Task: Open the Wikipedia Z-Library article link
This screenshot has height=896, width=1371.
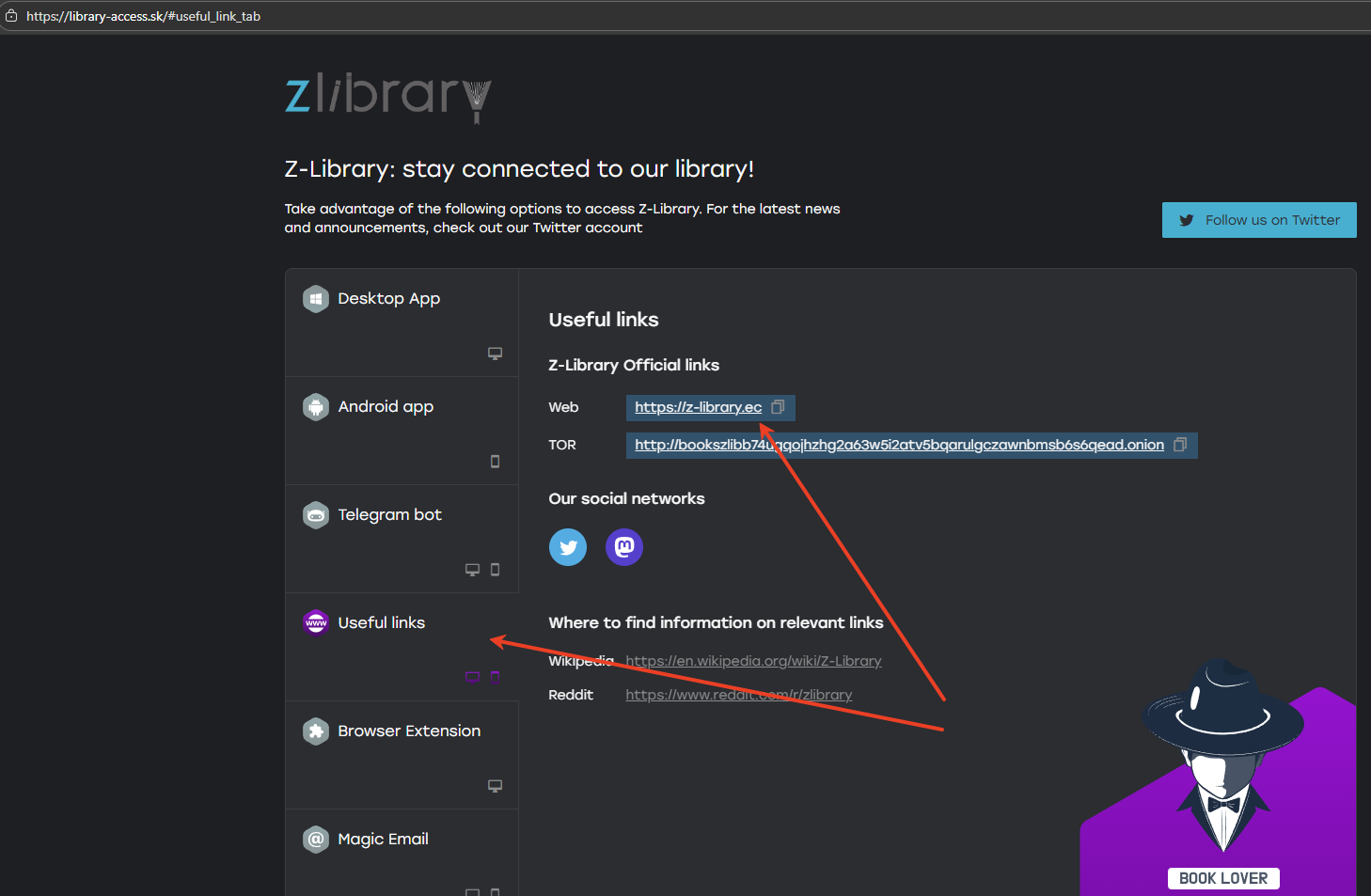Action: coord(753,660)
